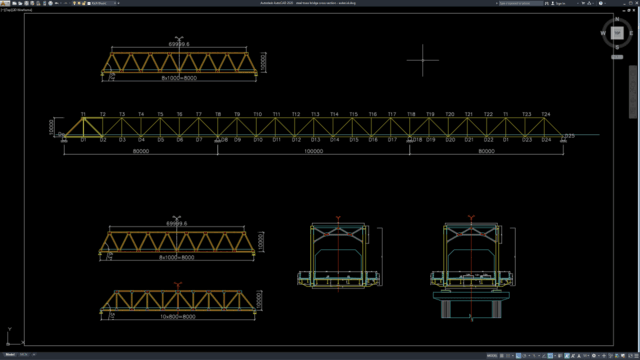Image resolution: width=640 pixels, height=360 pixels.
Task: Click the search binoculars icon
Action: [x=547, y=3]
